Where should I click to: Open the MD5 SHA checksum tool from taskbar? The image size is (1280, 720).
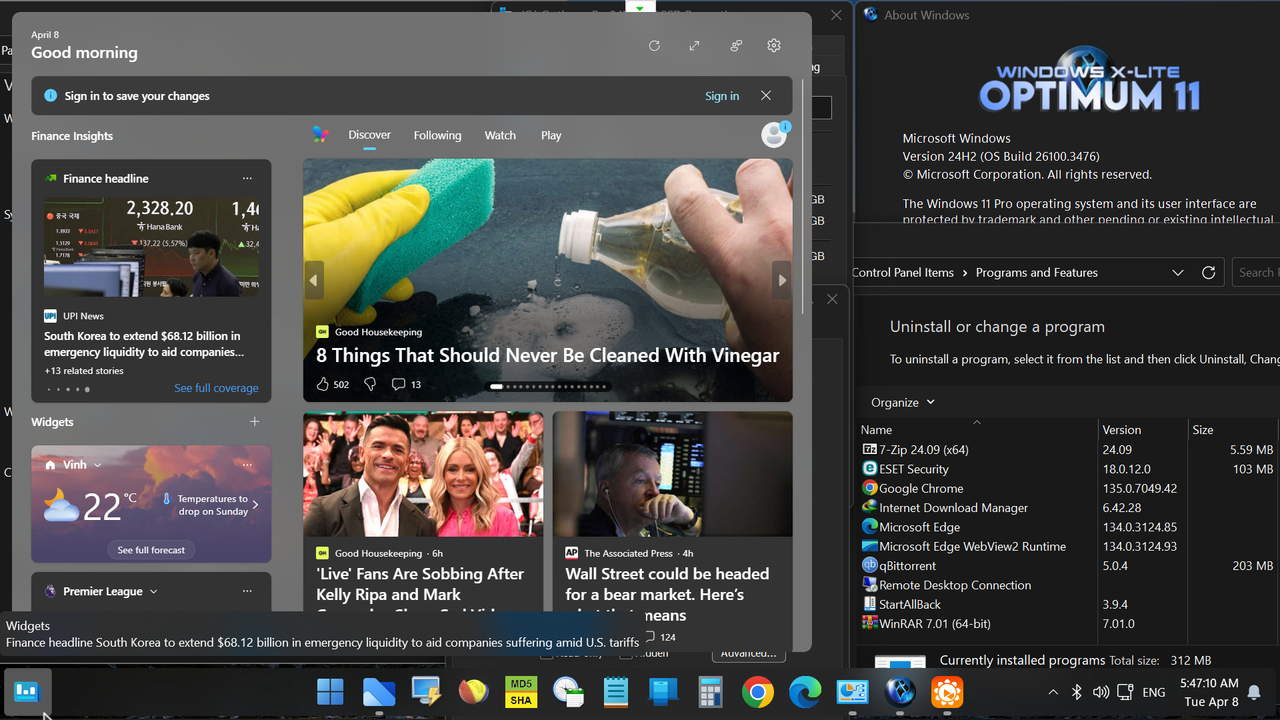pyautogui.click(x=520, y=691)
